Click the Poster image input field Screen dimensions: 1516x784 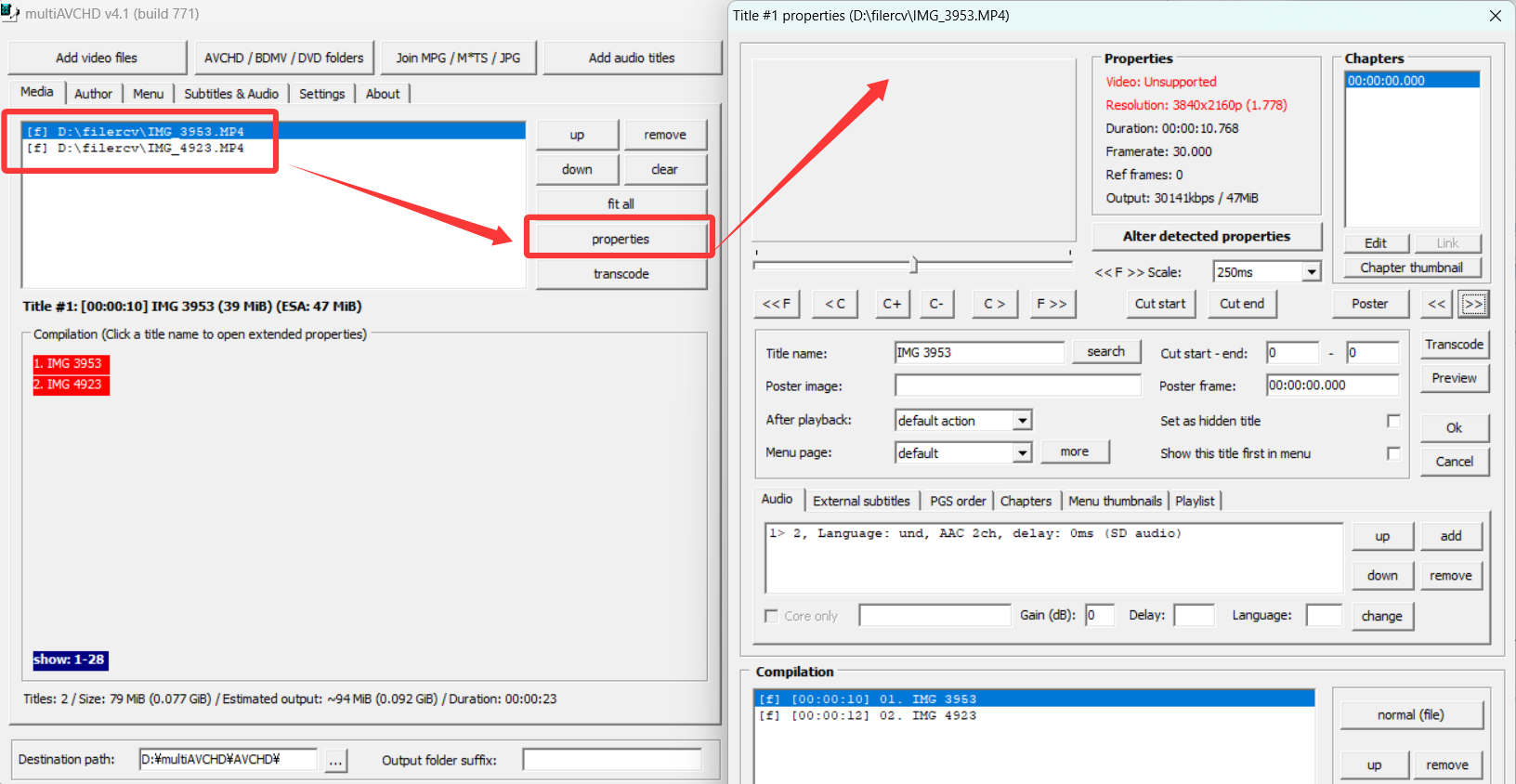coord(1017,385)
